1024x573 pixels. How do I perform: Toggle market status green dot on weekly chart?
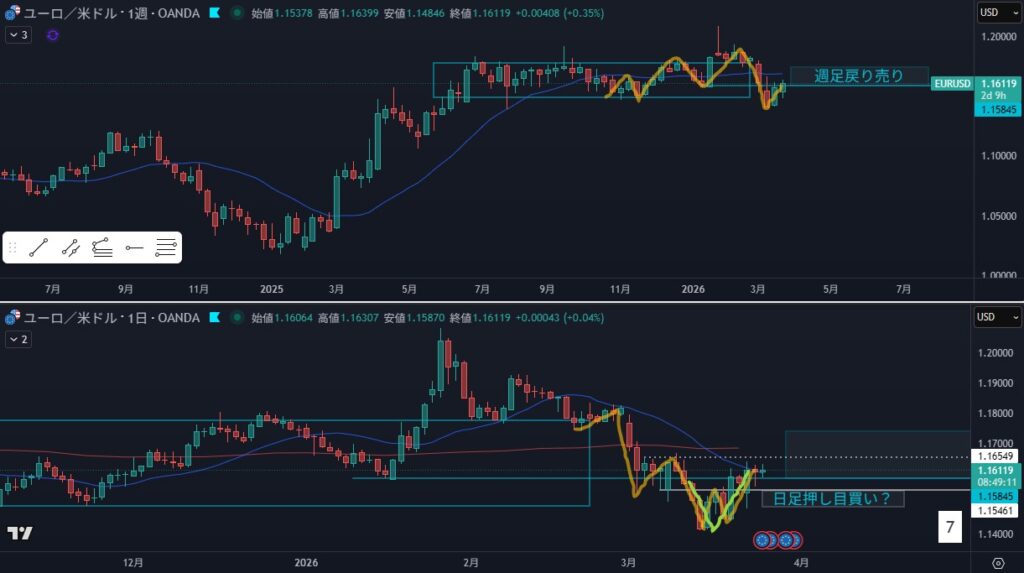236,13
